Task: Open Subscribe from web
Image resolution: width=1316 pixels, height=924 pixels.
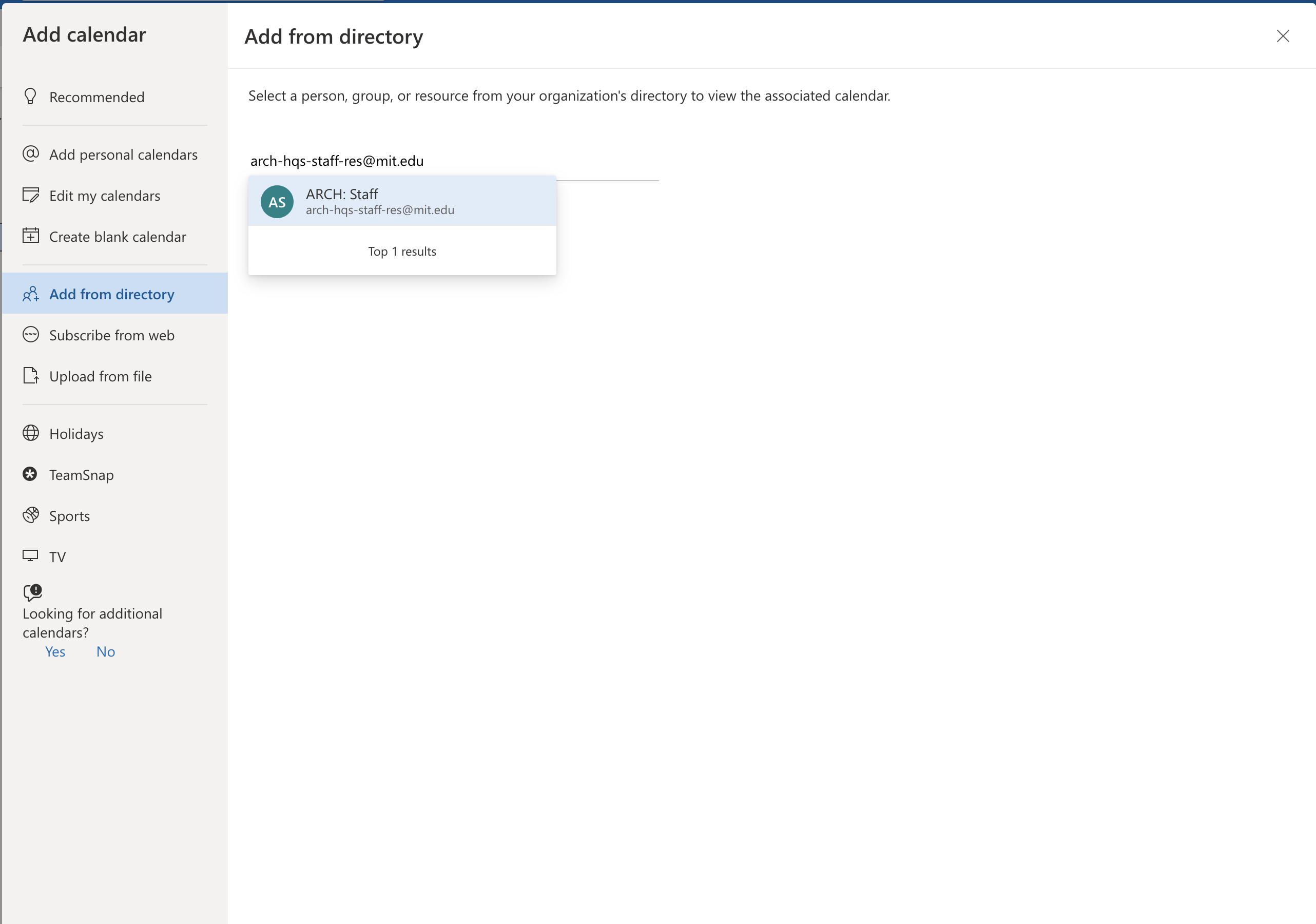Action: click(x=114, y=335)
